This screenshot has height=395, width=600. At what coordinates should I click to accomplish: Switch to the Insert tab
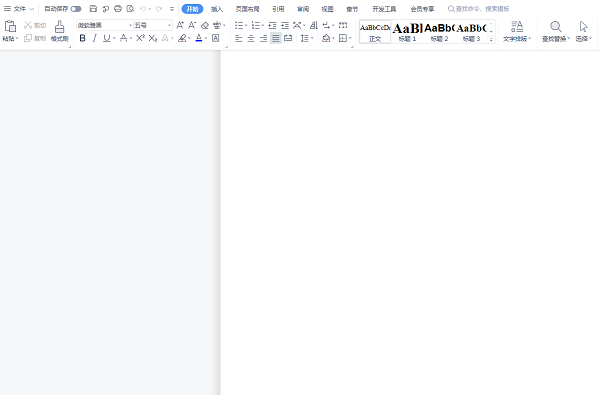[217, 9]
